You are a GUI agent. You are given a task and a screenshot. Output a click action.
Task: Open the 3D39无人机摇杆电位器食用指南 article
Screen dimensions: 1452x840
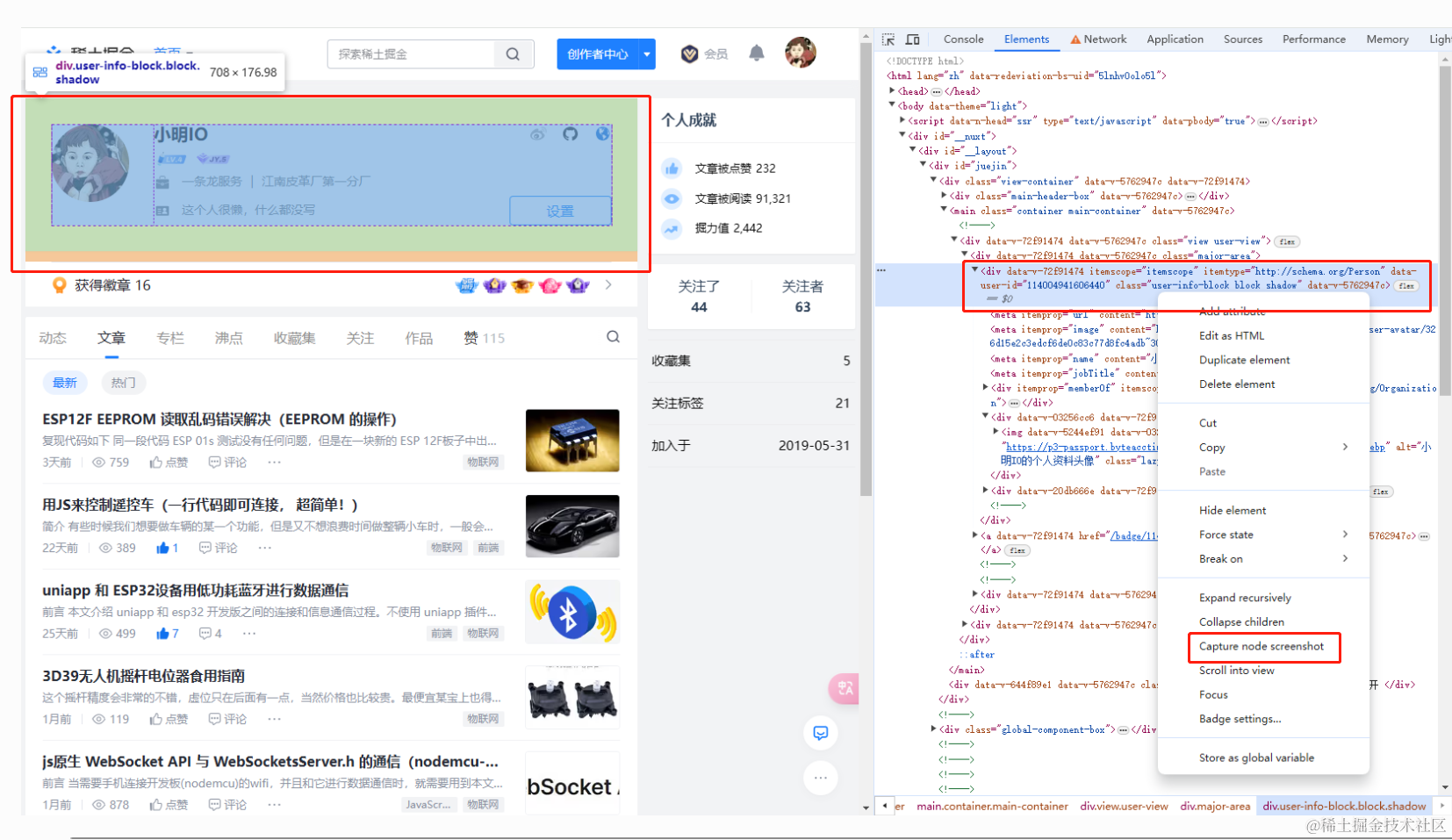(144, 676)
